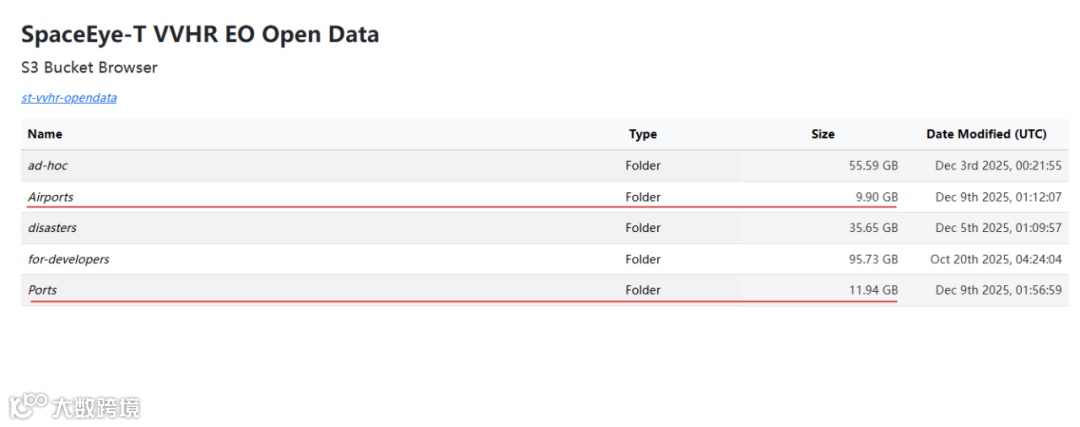The width and height of the screenshot is (1080, 427).
Task: Open the st-vvhr-opendata bucket link
Action: 69,98
